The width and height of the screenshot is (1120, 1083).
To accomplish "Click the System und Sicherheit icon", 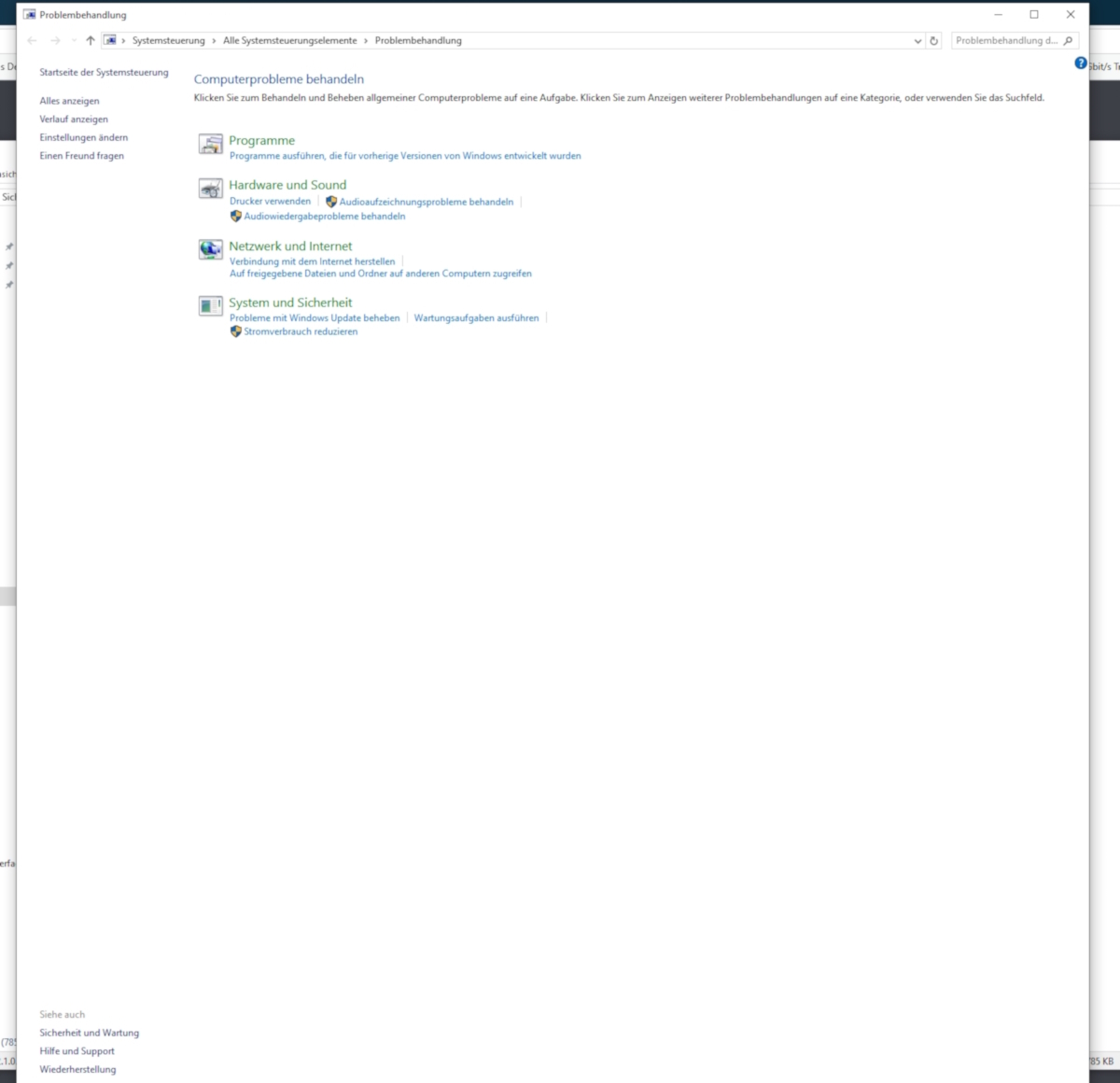I will click(210, 306).
